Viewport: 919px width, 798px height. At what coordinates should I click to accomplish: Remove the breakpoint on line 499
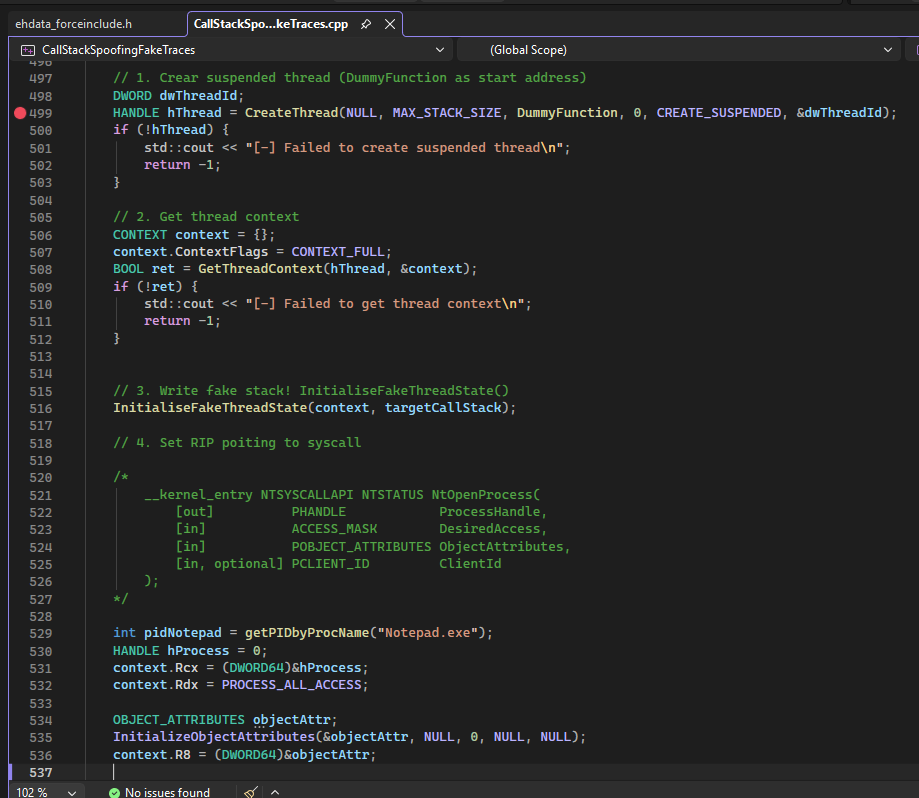(20, 113)
